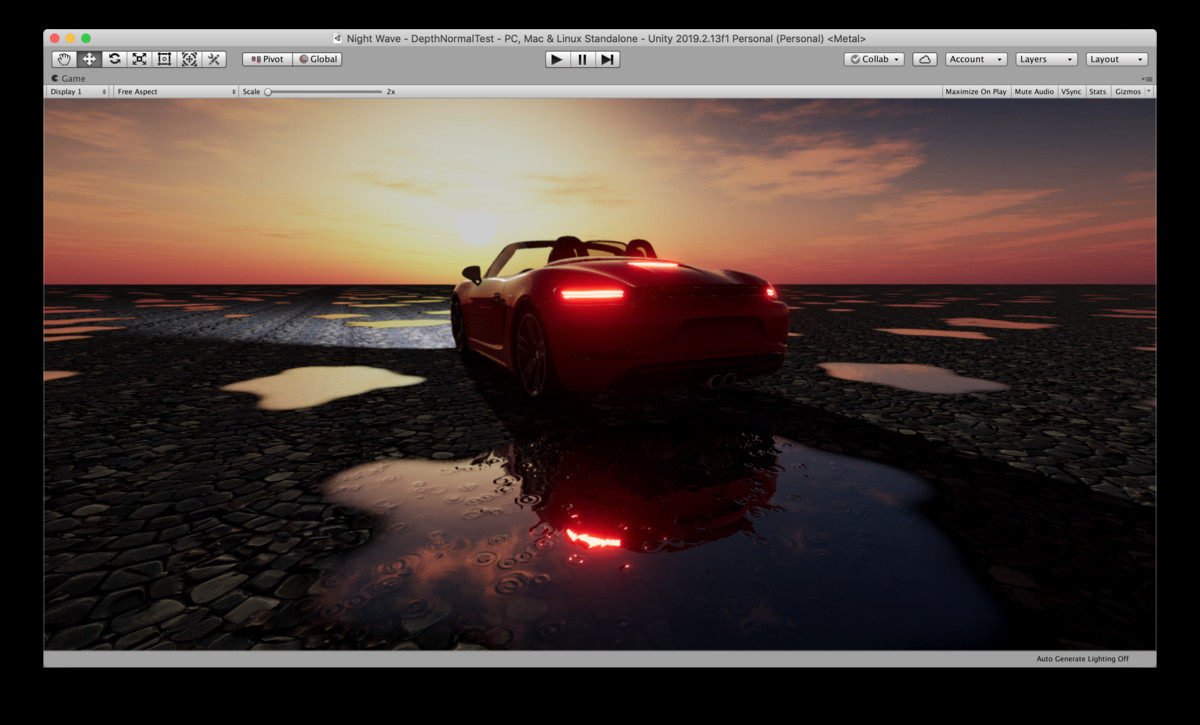Image resolution: width=1200 pixels, height=725 pixels.
Task: Select the Scale tool
Action: pos(138,58)
